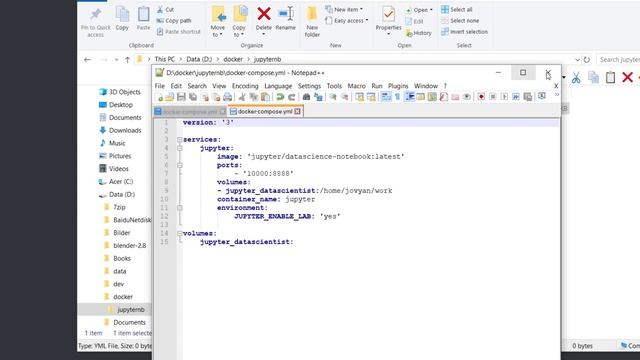Screen dimensions: 640x360
Task: Click the Stop Recording macro icon
Action: tap(493, 97)
